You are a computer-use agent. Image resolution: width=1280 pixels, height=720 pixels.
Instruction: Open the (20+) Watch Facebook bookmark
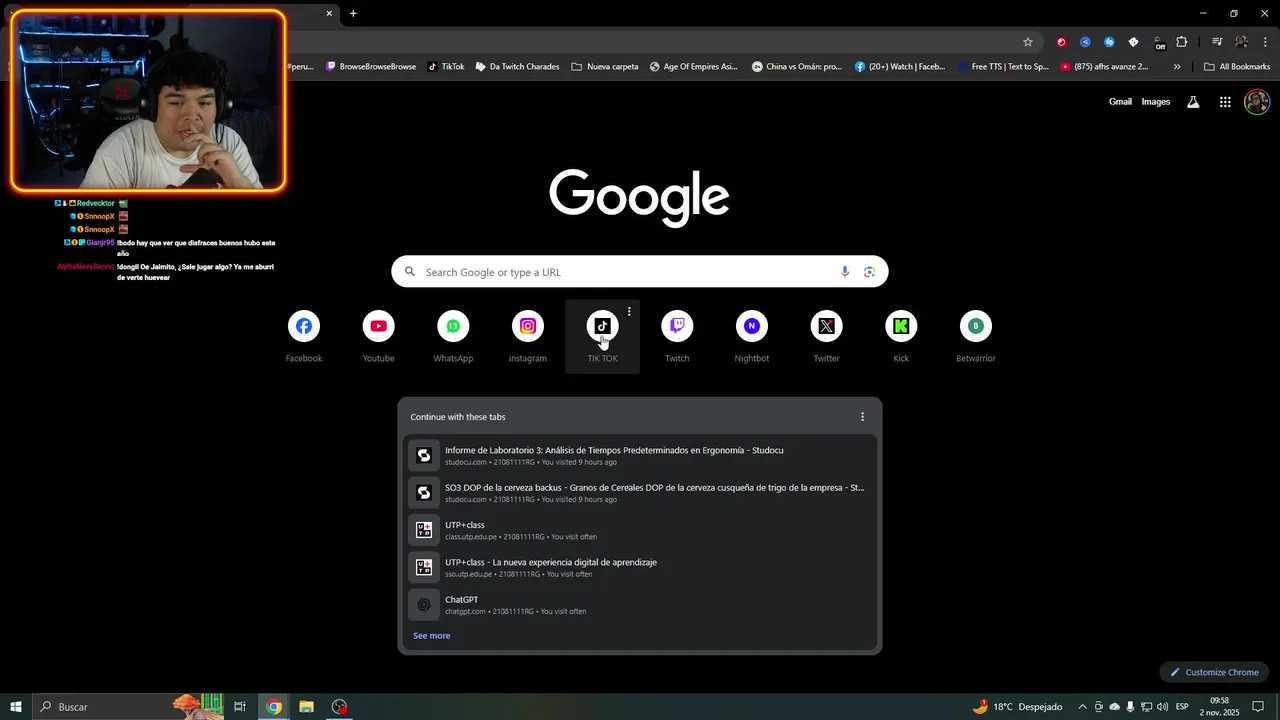click(x=900, y=67)
